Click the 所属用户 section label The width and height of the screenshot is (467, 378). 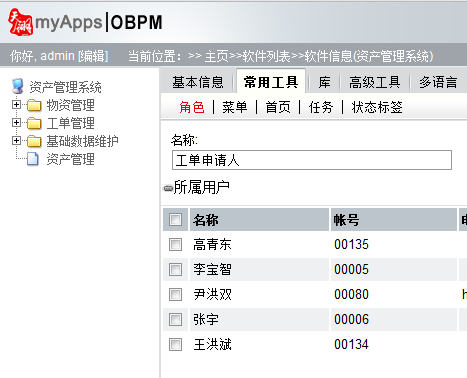tap(202, 187)
